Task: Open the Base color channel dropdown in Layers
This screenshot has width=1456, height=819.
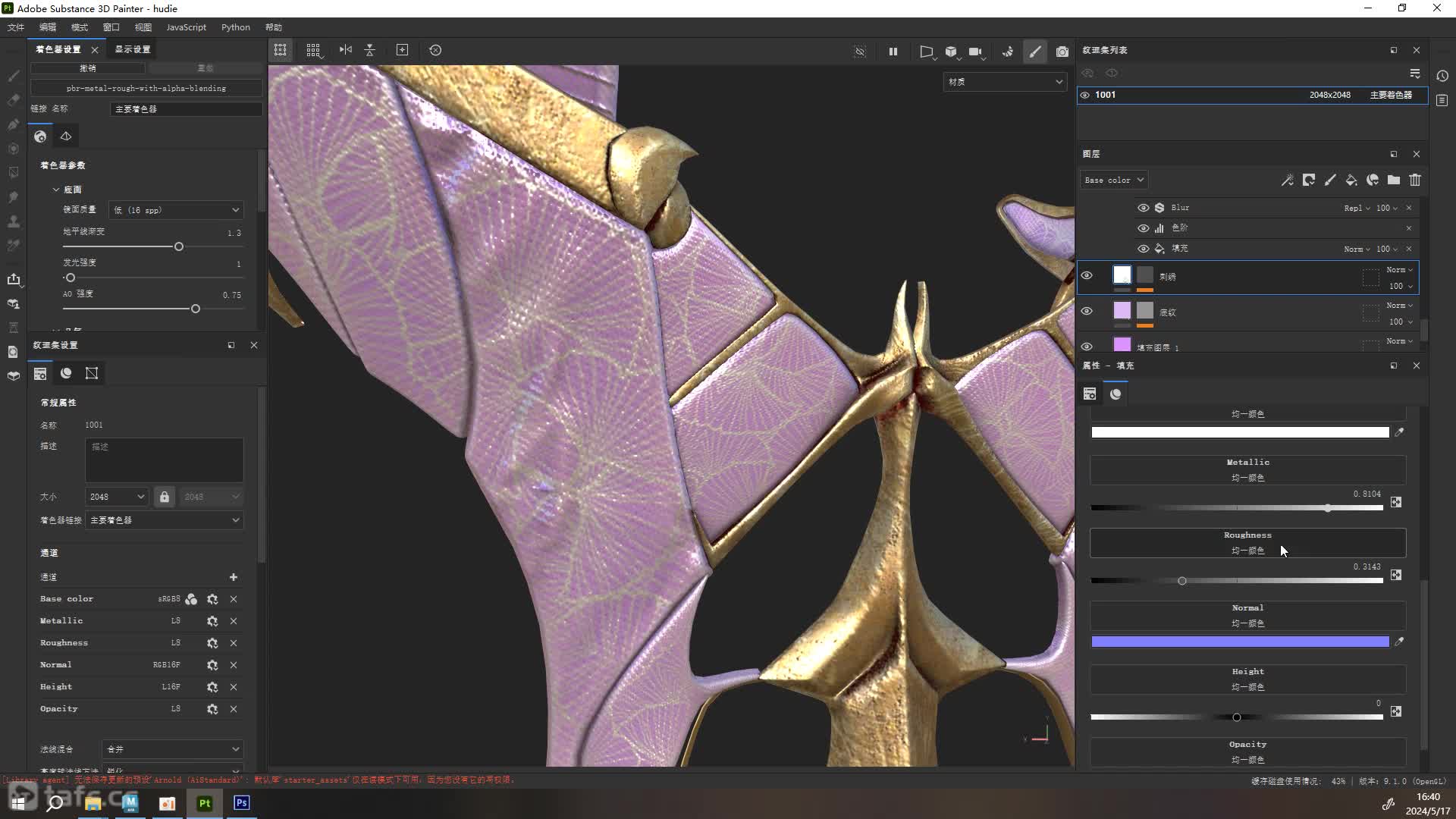Action: coord(1114,180)
